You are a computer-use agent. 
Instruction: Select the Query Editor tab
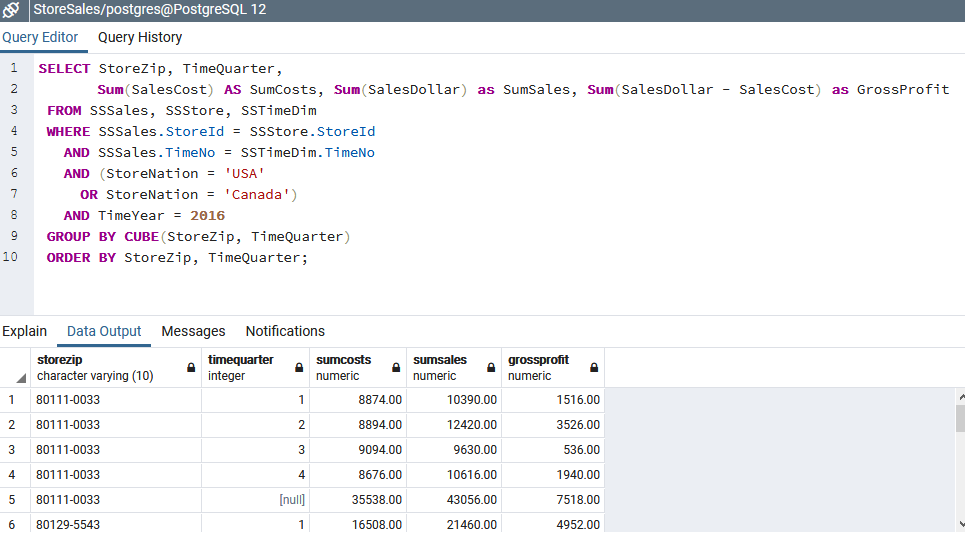pos(40,37)
